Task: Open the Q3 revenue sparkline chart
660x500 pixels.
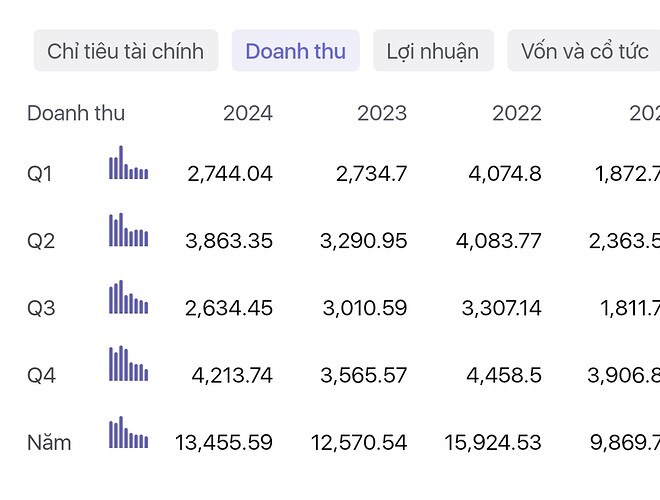Action: tap(128, 297)
